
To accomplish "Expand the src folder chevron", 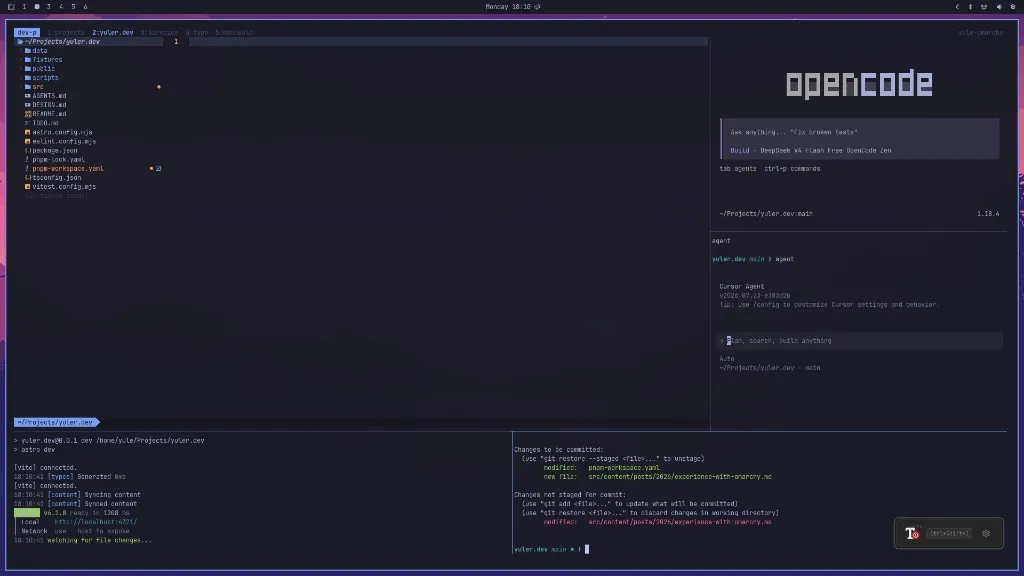I will click(21, 87).
